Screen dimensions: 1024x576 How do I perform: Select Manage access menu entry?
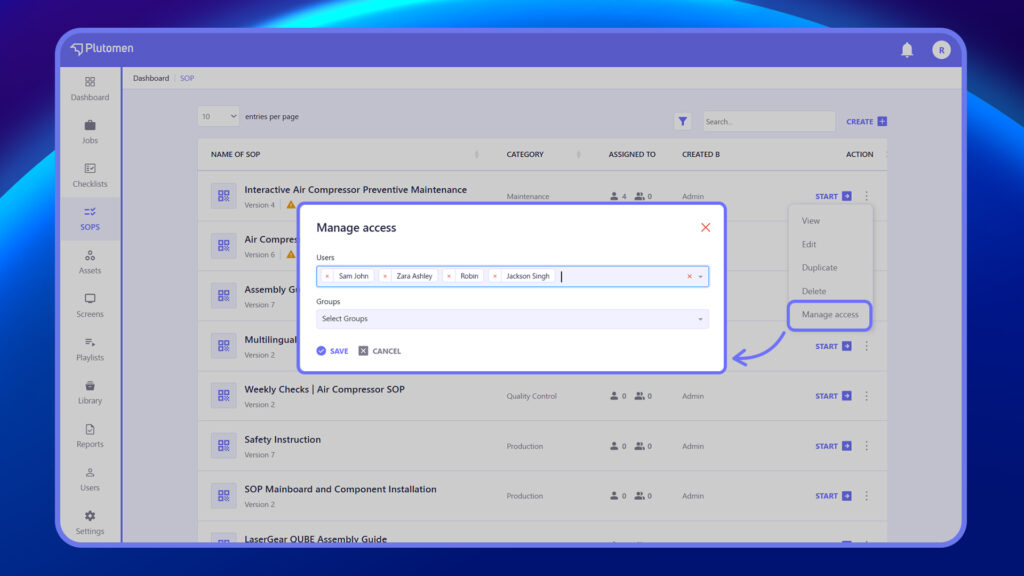pyautogui.click(x=830, y=315)
